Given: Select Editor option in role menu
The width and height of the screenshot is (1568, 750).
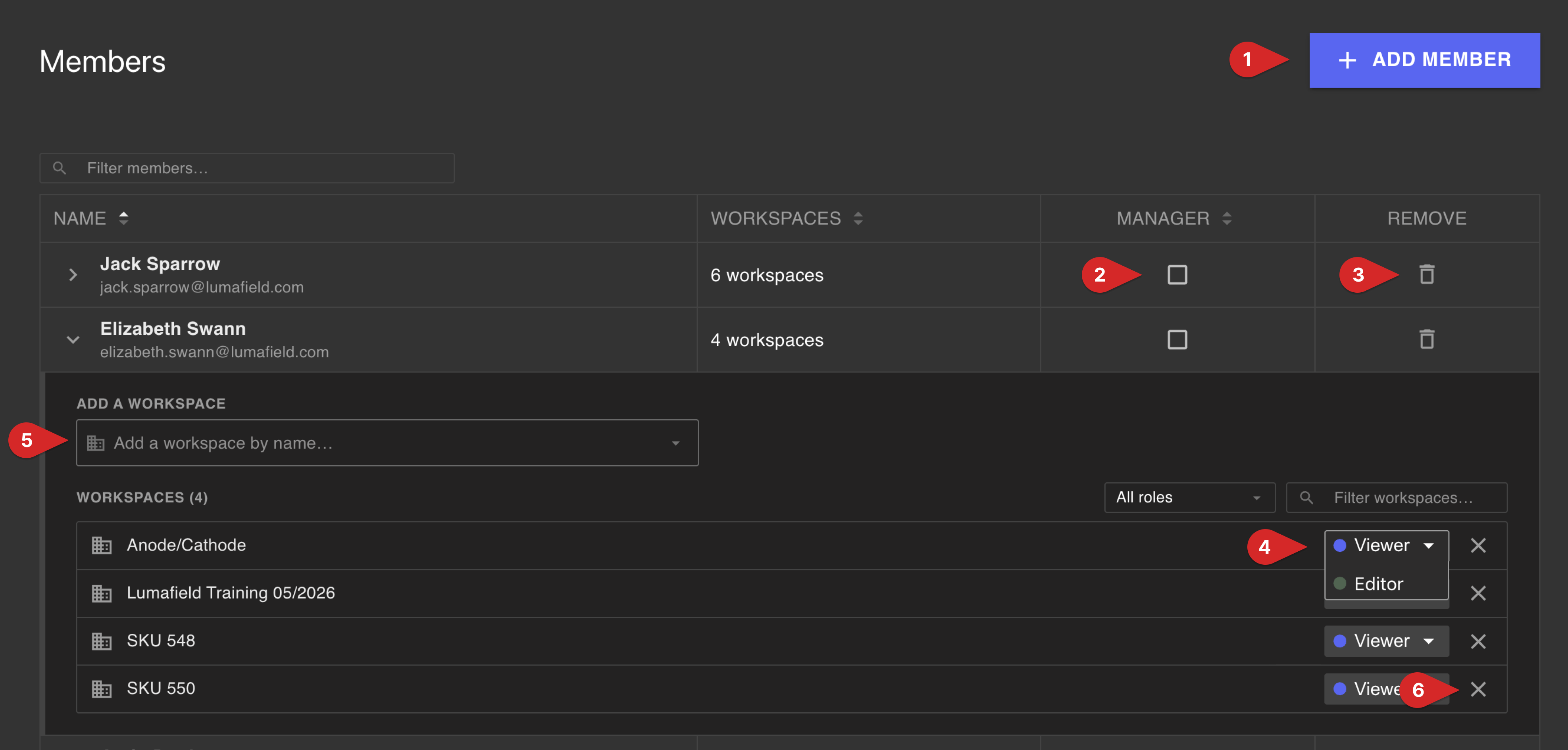Looking at the screenshot, I should click(x=1386, y=584).
